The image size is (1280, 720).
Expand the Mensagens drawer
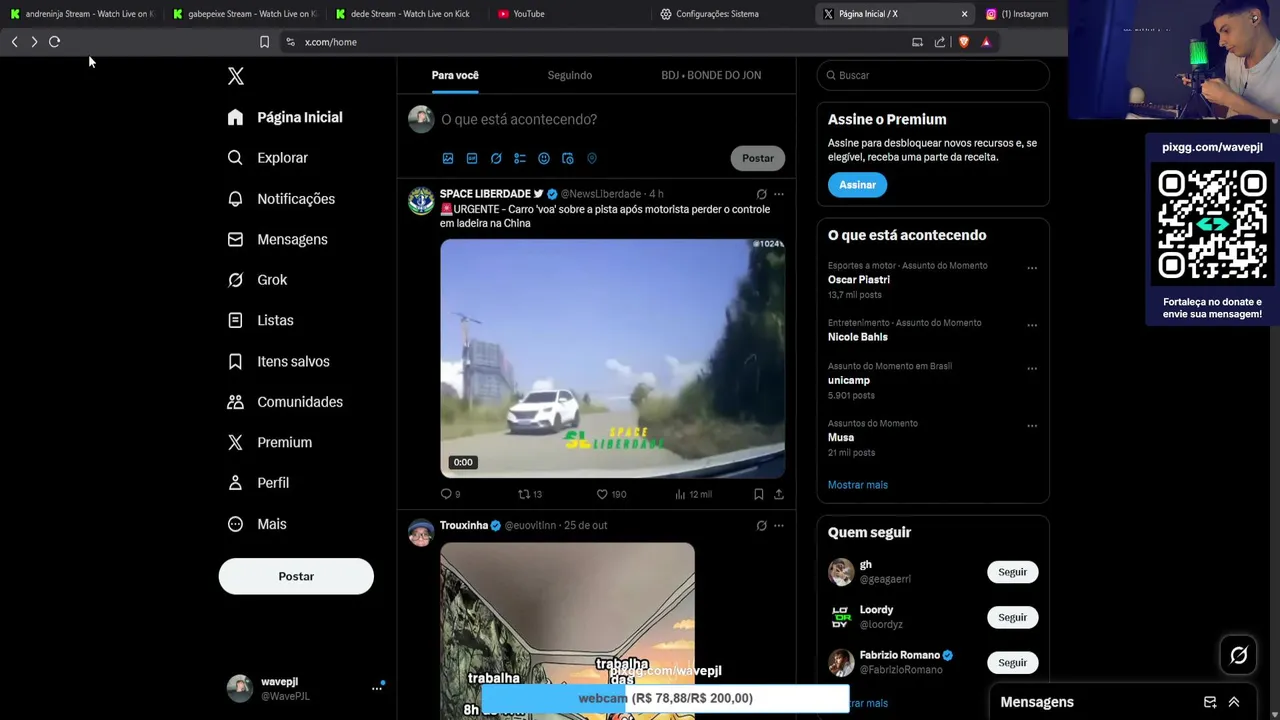[x=1234, y=702]
